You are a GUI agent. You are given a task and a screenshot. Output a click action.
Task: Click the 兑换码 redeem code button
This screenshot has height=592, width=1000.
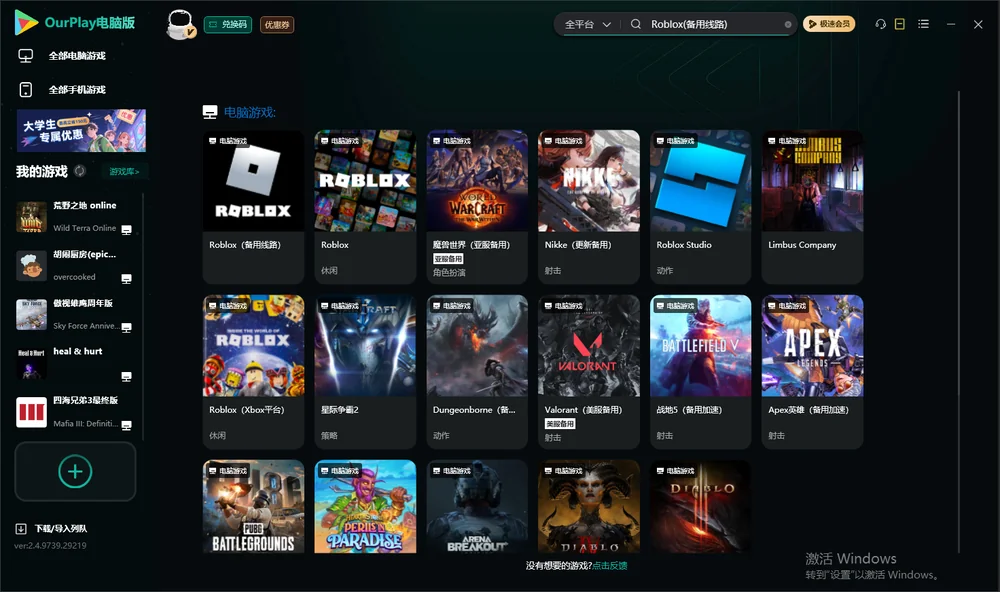(x=228, y=25)
